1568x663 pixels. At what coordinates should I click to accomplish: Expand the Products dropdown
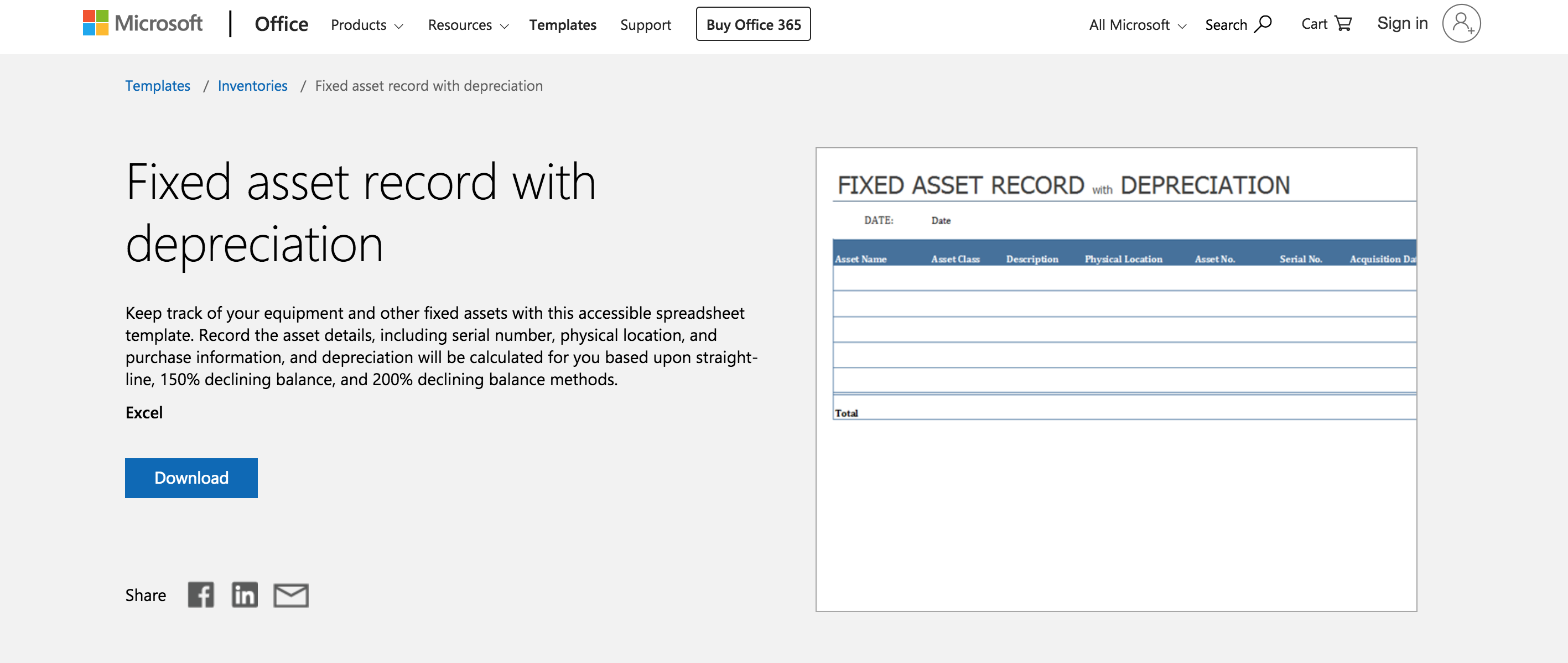click(x=366, y=25)
